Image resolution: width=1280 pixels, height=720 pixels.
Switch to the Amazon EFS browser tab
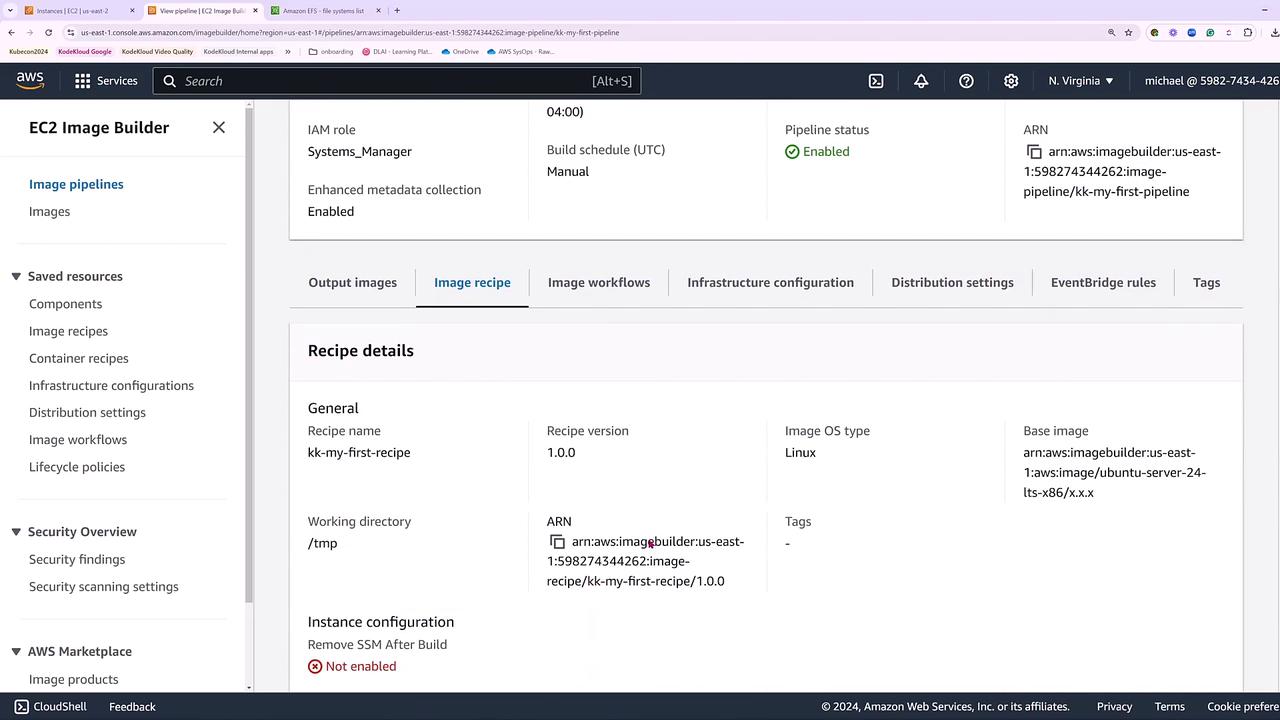326,11
